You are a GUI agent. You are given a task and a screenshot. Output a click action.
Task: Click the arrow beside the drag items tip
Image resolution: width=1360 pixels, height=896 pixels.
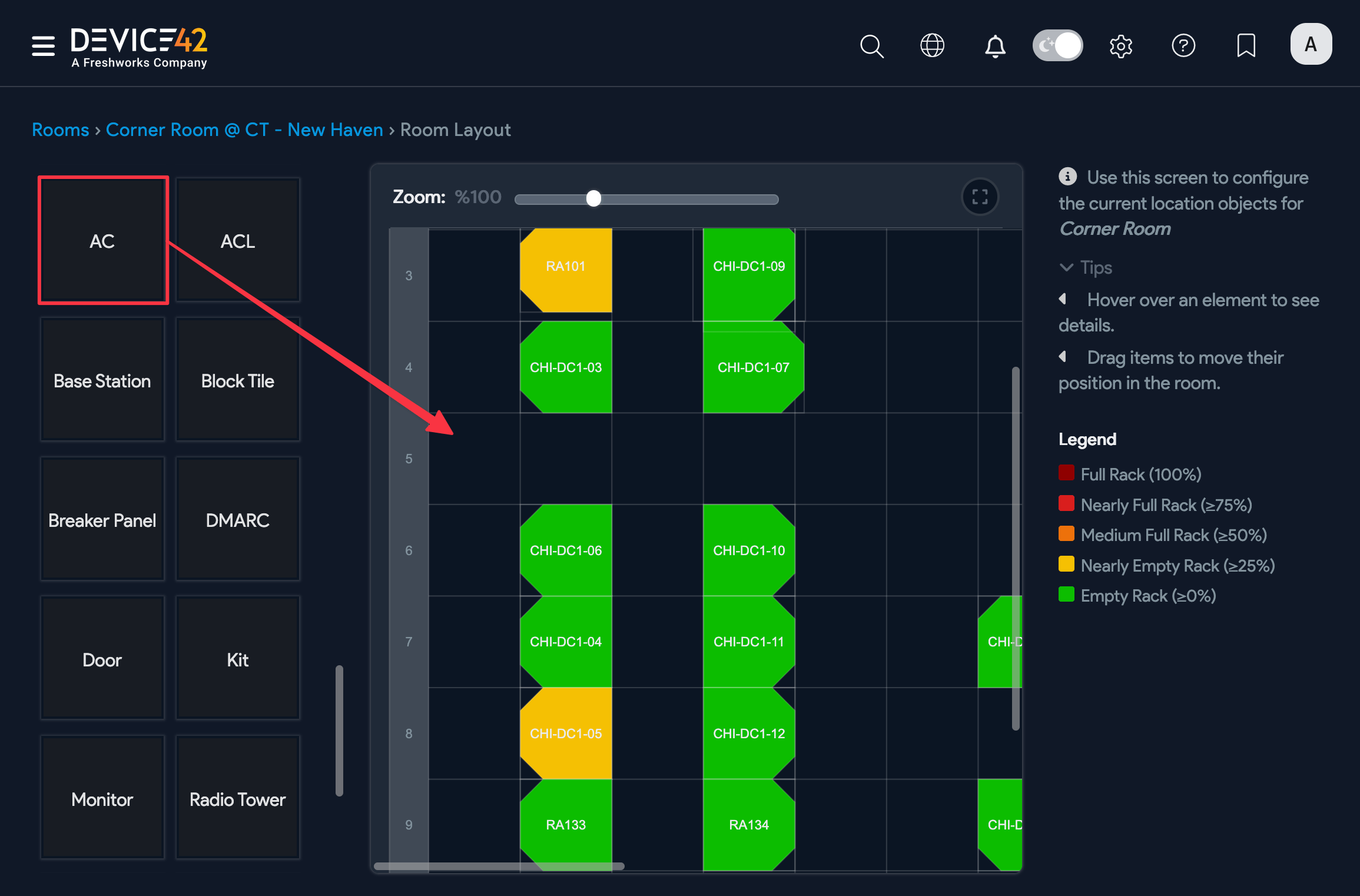(1063, 357)
